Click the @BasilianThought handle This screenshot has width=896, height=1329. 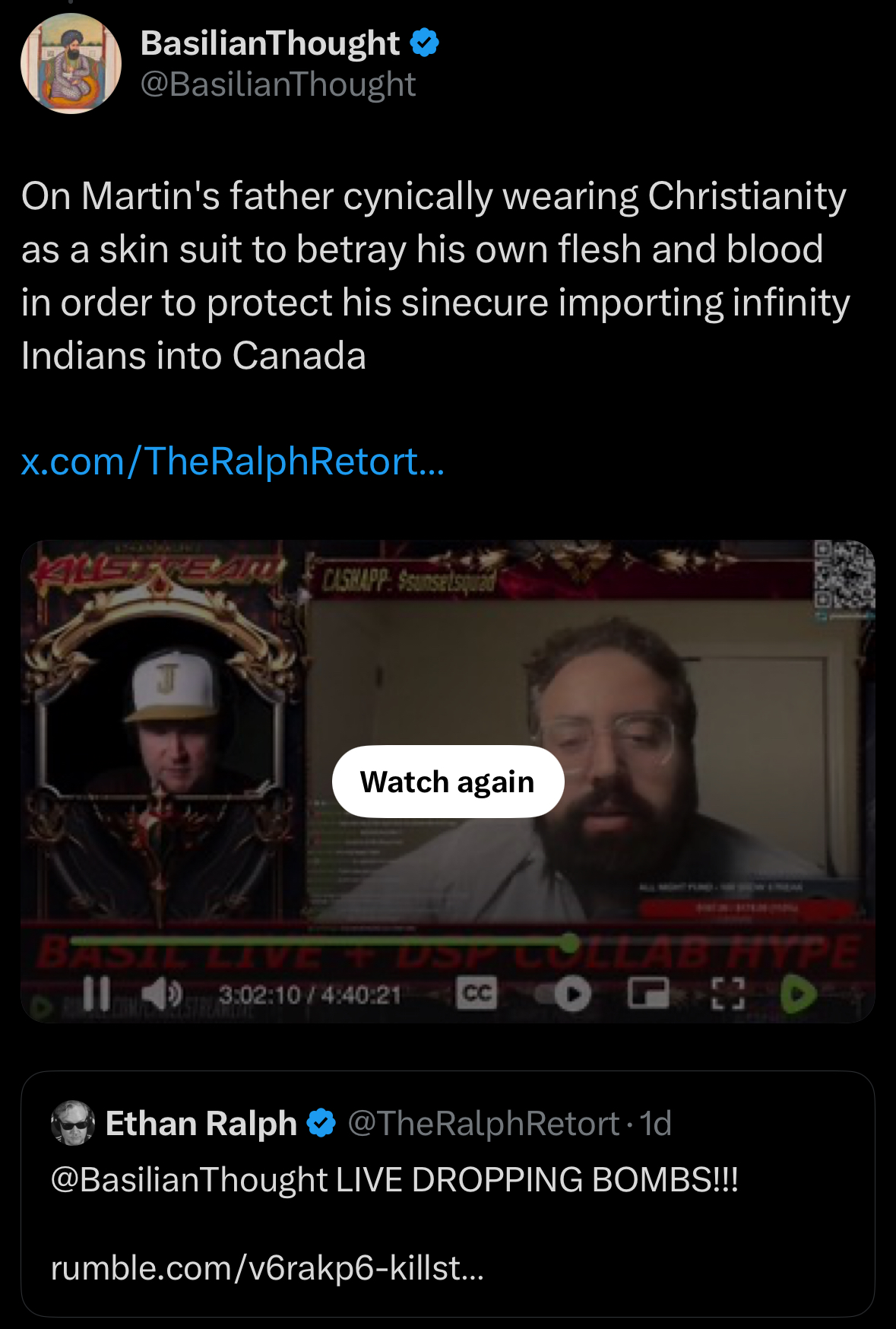[x=278, y=84]
